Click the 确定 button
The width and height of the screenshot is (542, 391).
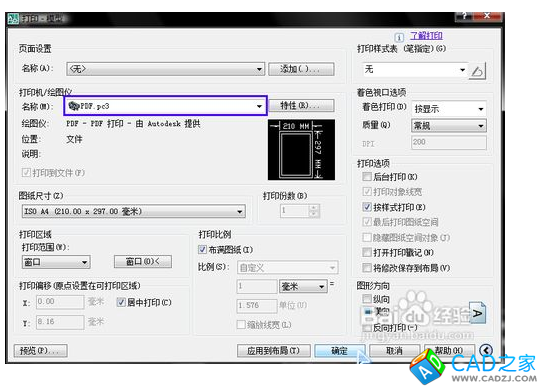point(339,351)
